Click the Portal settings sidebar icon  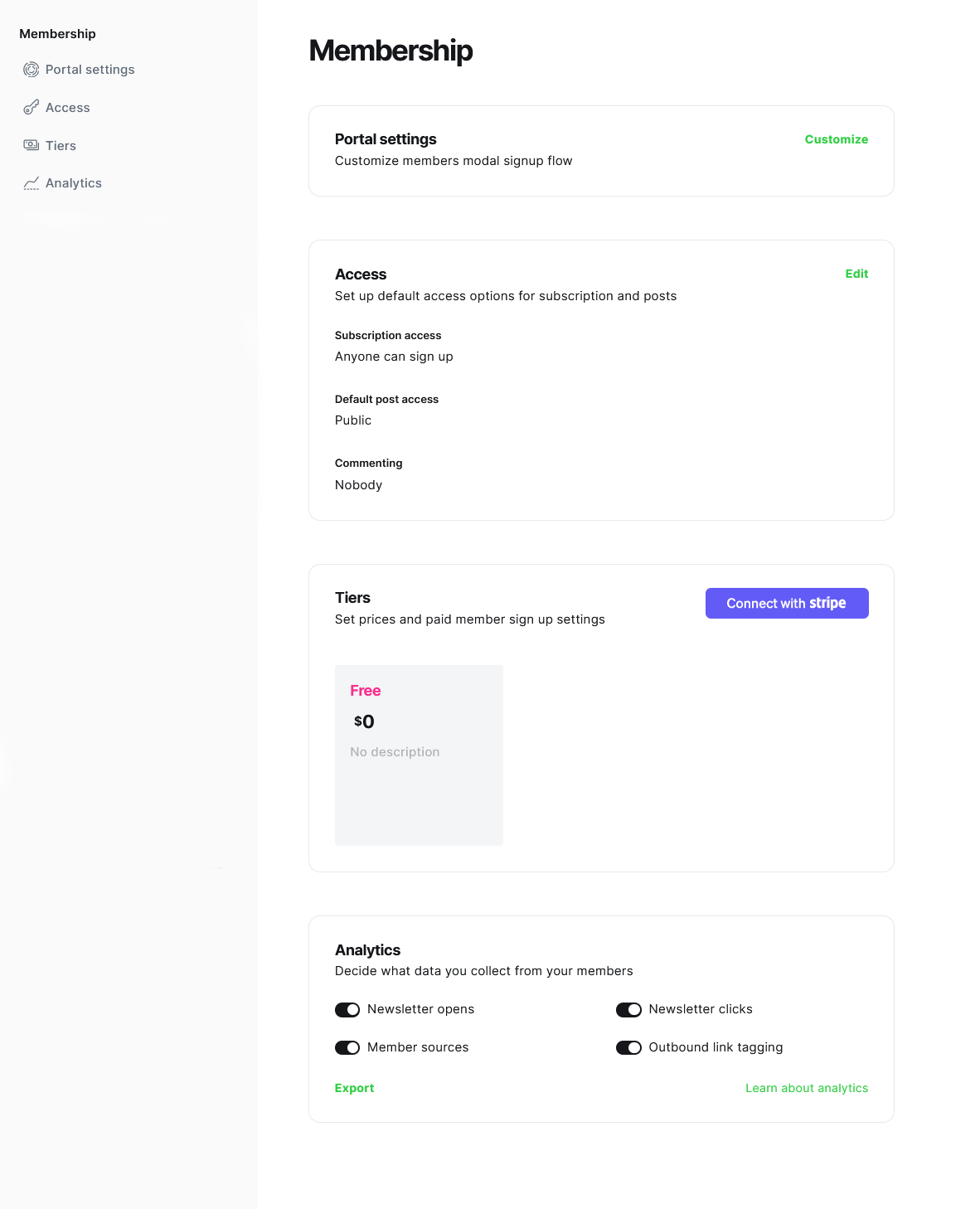click(31, 70)
